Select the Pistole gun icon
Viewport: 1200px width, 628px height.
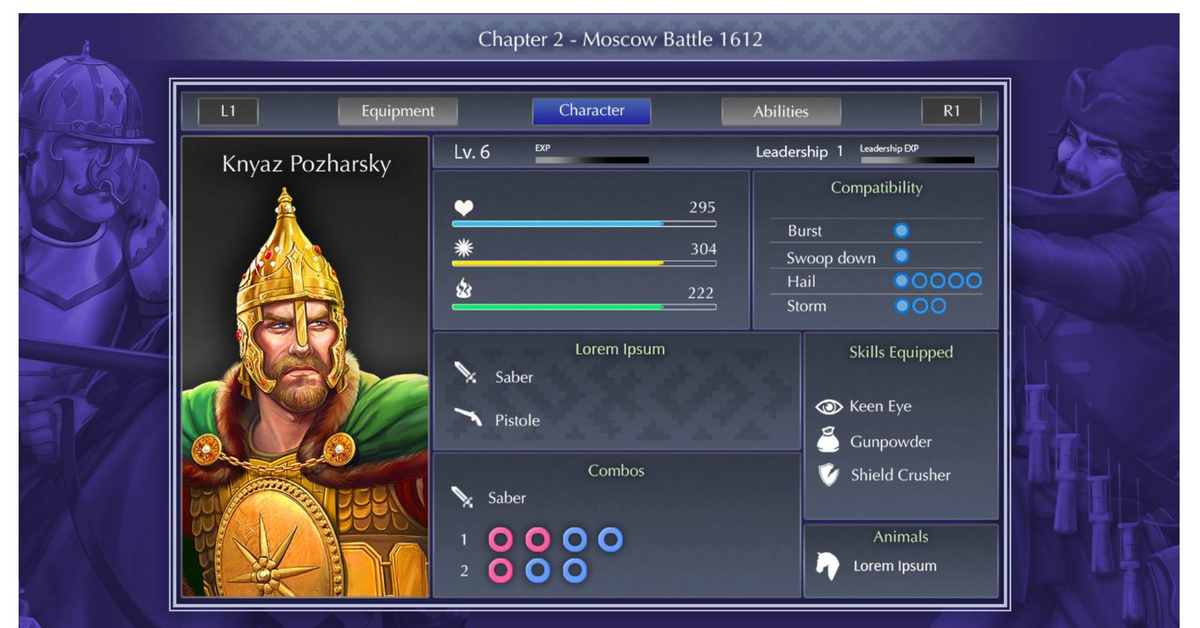(467, 418)
